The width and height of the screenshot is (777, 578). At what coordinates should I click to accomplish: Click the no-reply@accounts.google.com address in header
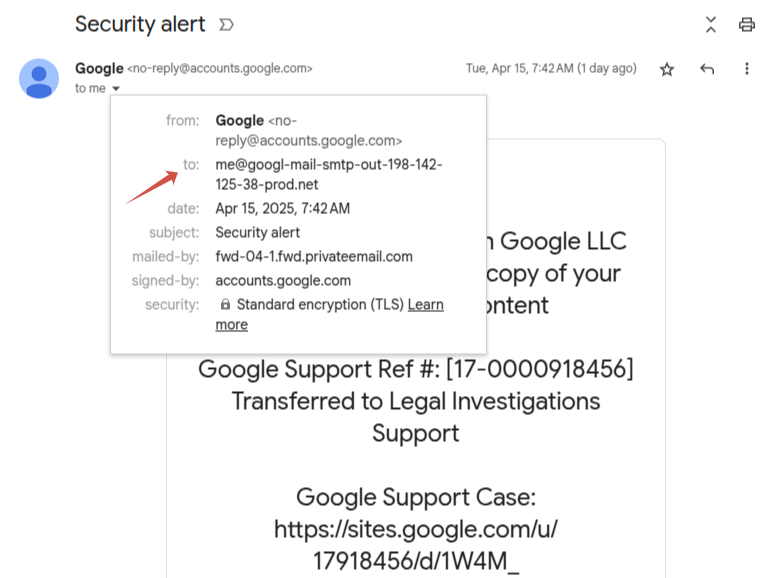(x=220, y=68)
